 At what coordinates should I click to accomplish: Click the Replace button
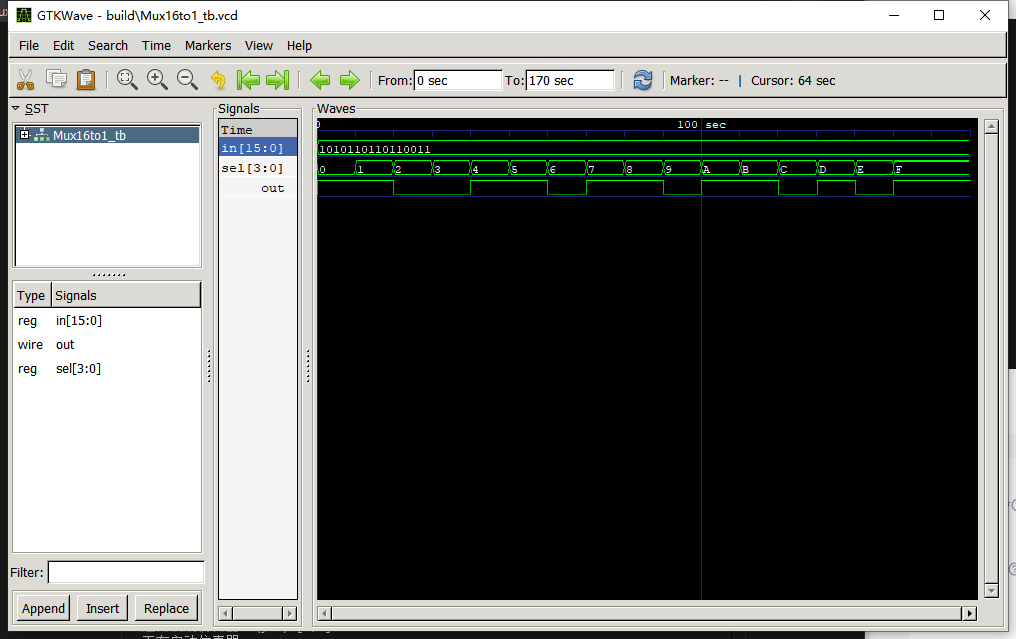(x=165, y=608)
